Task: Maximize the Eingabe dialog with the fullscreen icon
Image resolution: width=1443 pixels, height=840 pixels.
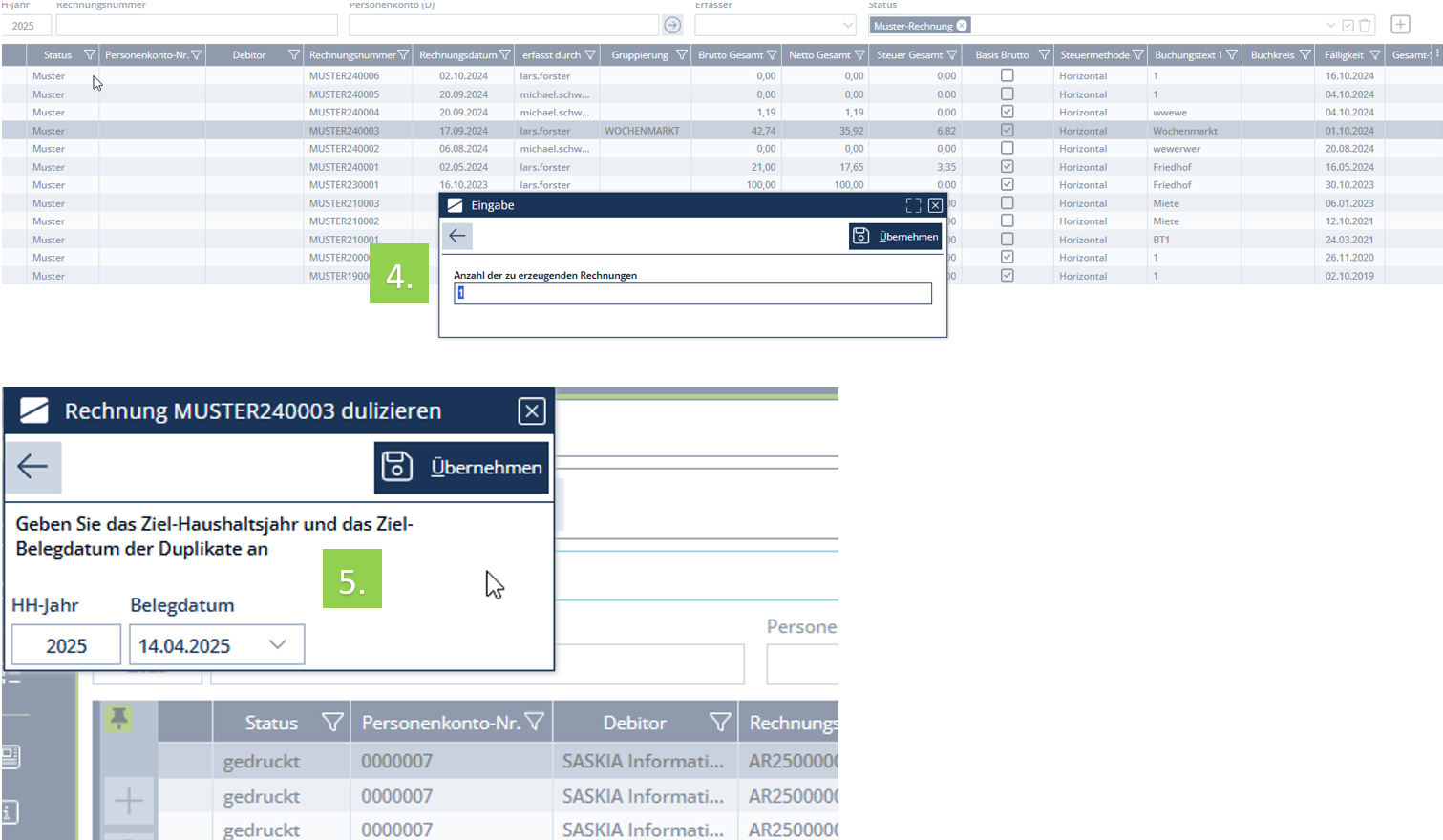Action: coord(913,205)
